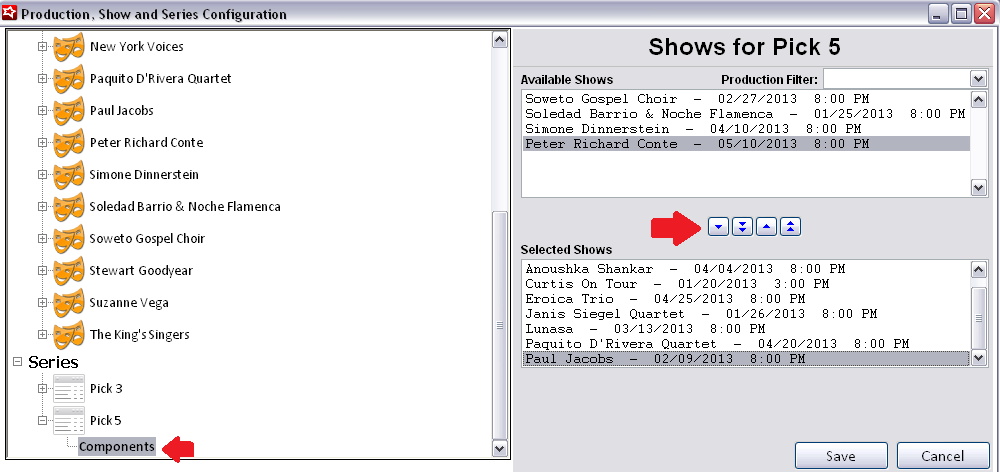This screenshot has height=472, width=1000.
Task: Select Stewart Goodyear in the tree
Action: point(141,271)
